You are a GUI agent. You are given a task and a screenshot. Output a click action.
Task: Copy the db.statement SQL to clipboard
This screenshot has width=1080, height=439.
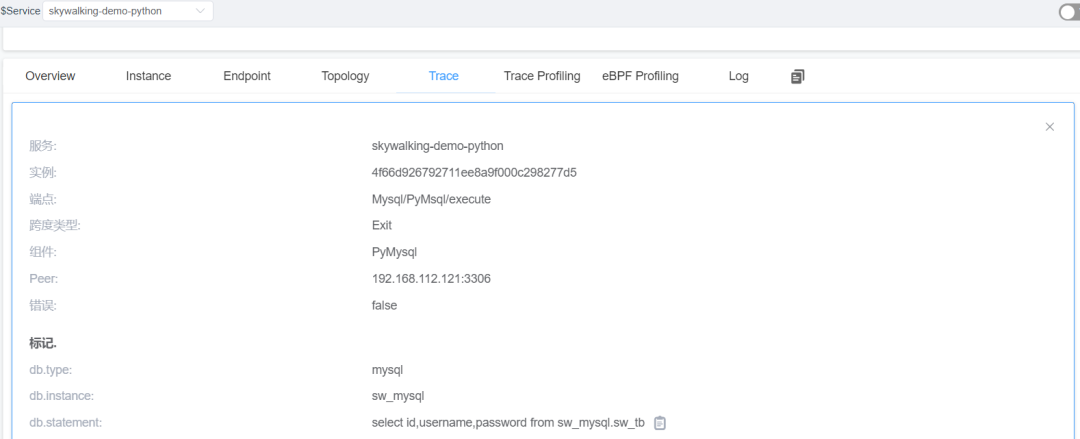point(660,422)
